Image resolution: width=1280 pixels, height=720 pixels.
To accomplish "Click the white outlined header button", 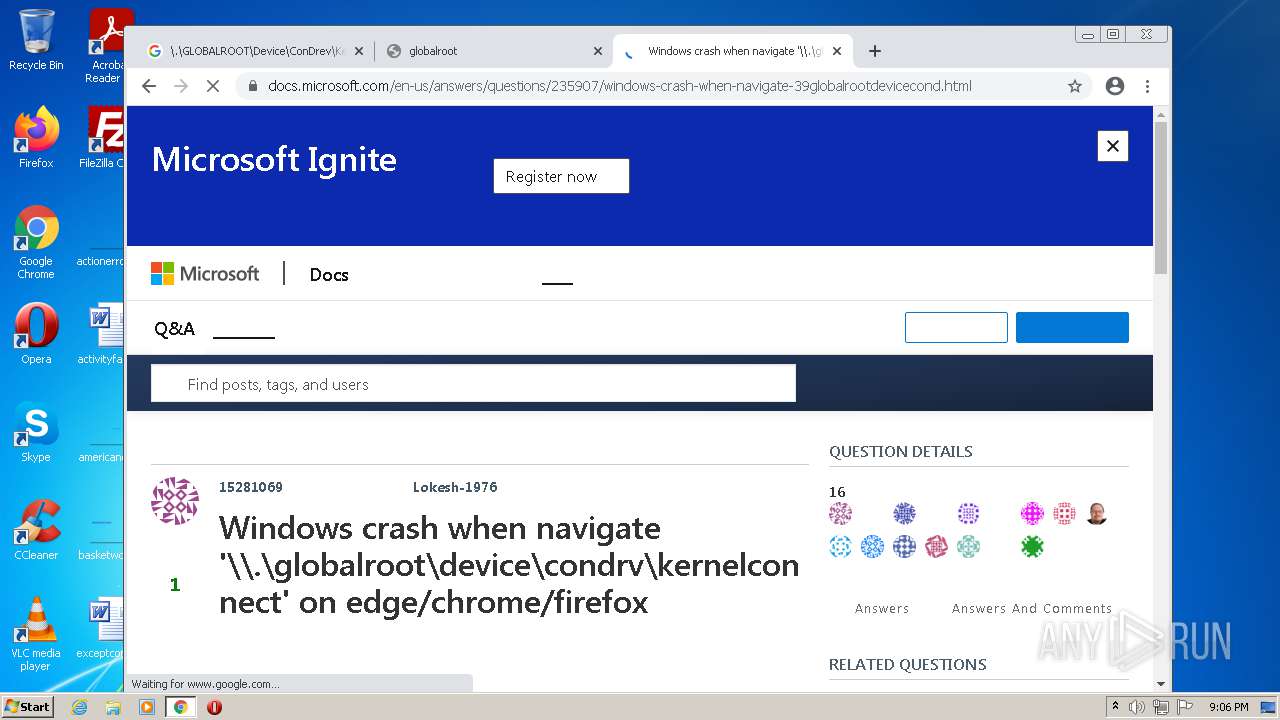I will (x=956, y=327).
